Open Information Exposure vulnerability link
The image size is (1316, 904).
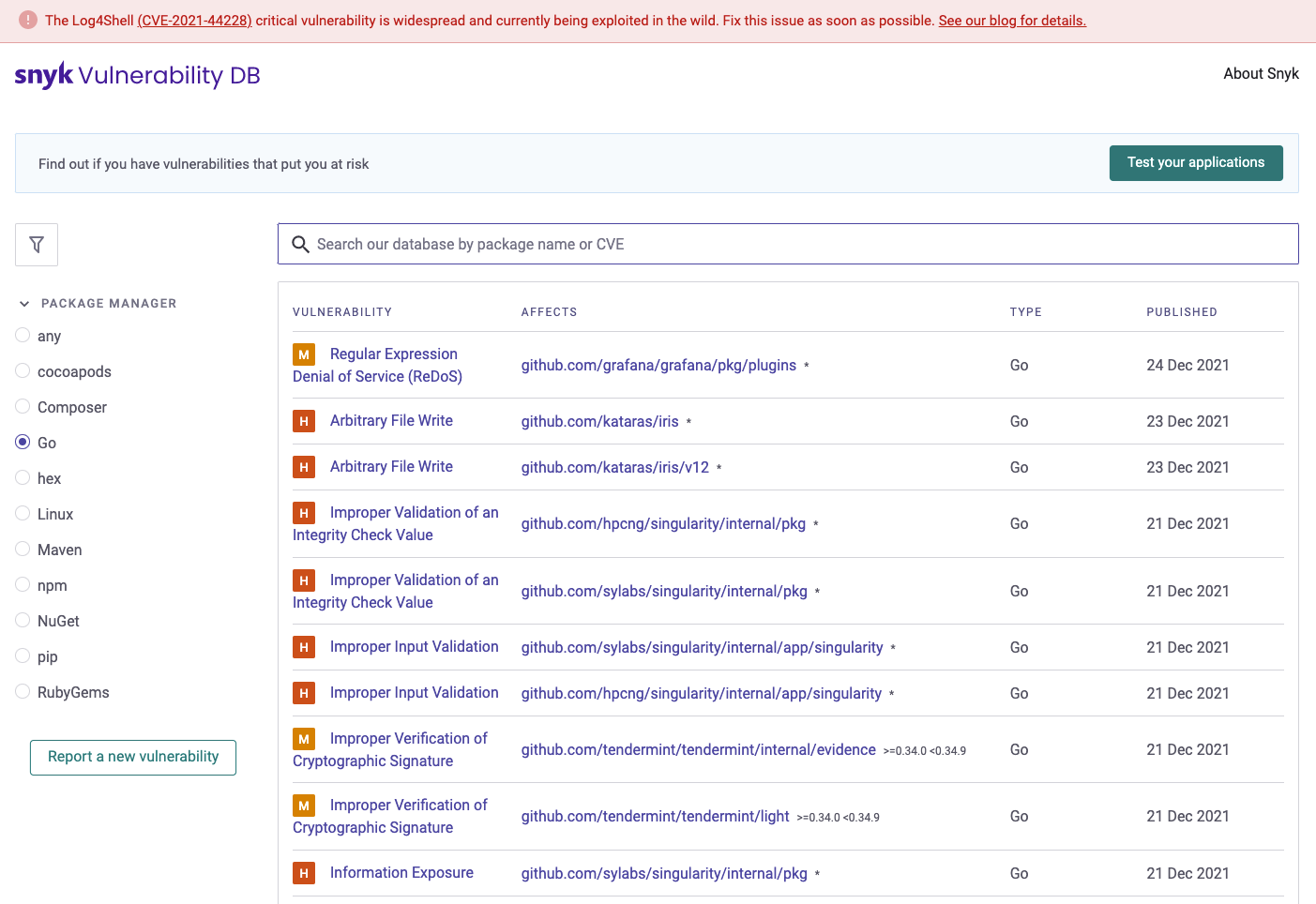(401, 873)
